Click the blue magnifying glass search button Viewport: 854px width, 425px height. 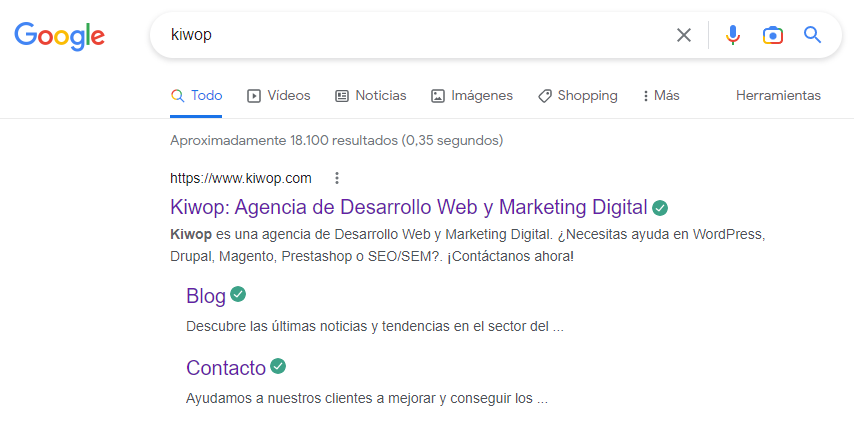(812, 35)
